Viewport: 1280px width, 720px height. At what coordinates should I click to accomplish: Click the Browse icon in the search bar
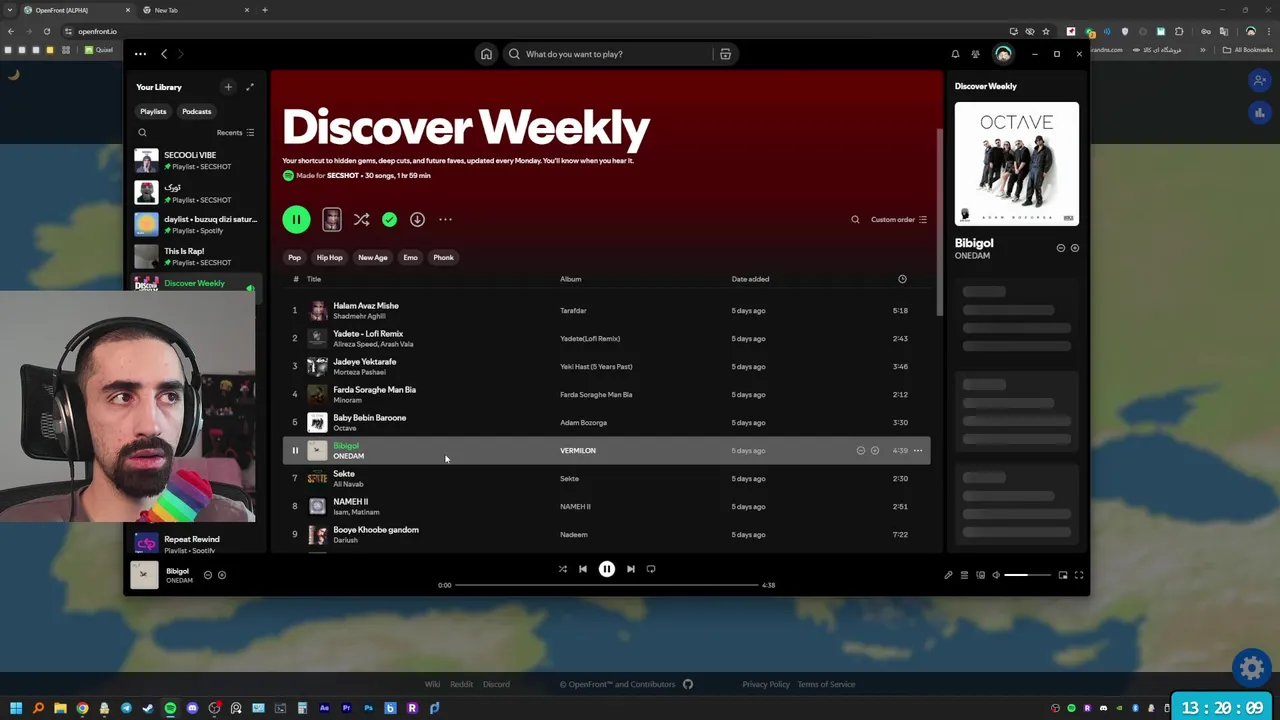coord(725,54)
